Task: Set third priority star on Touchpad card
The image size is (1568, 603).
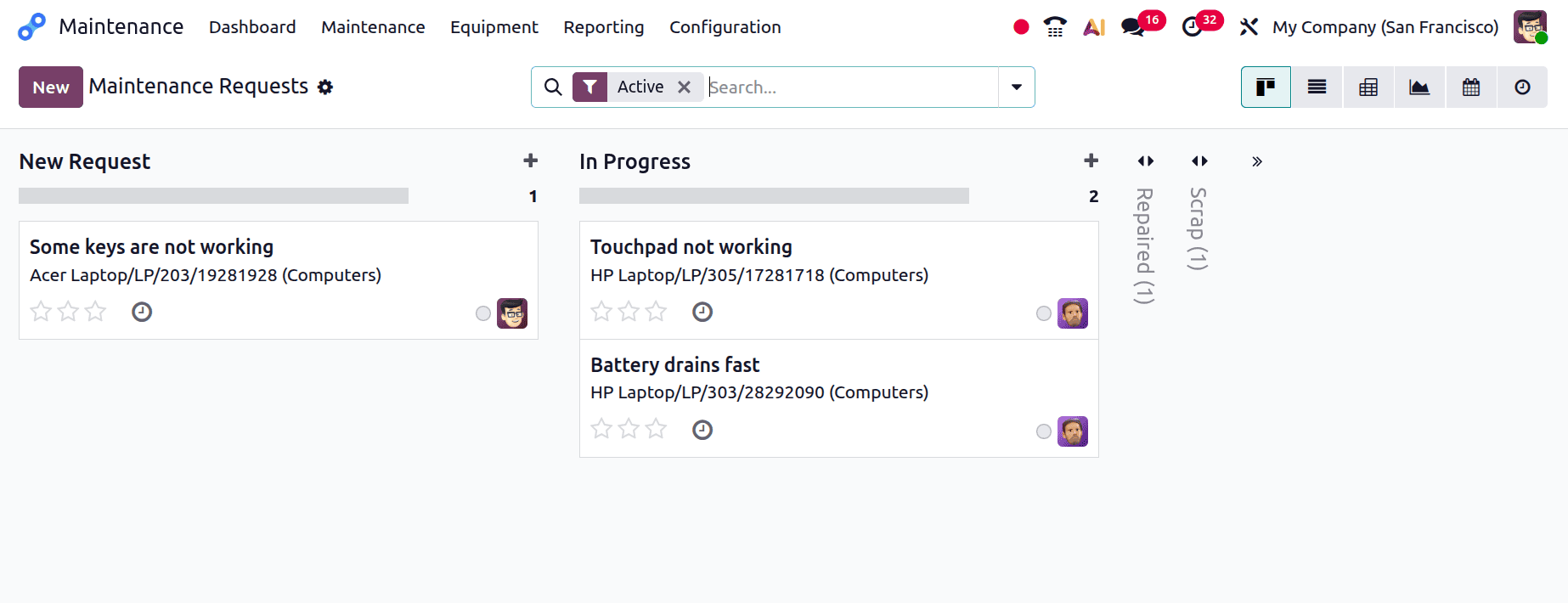Action: click(x=656, y=312)
